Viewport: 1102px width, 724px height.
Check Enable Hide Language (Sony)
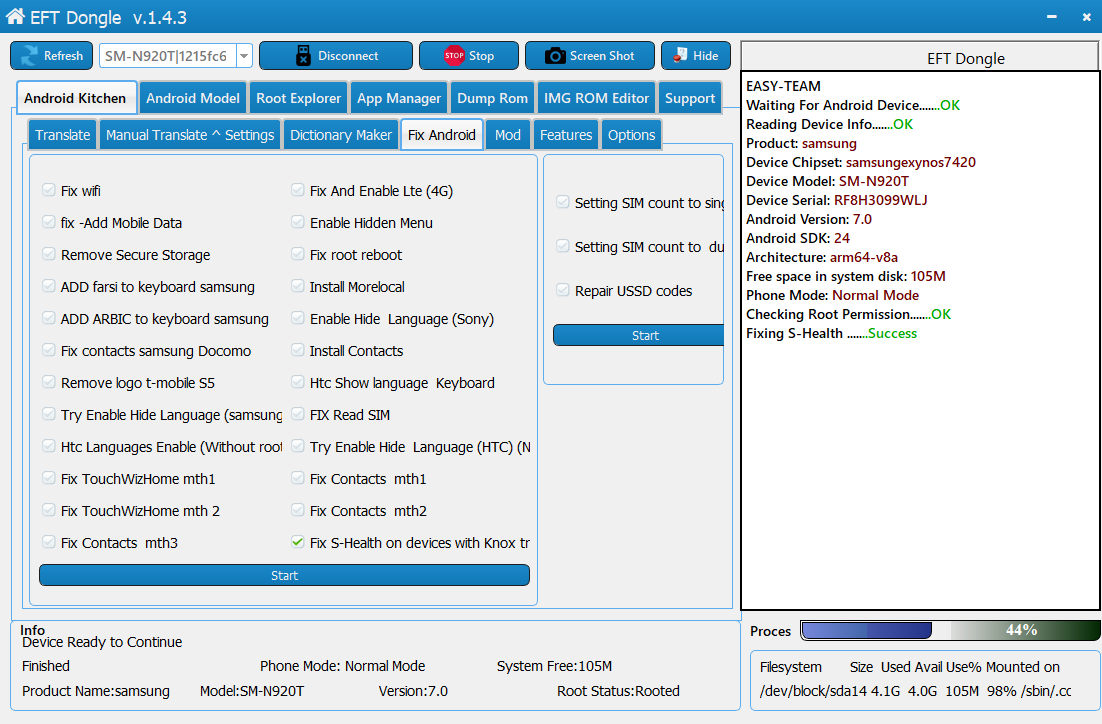297,318
